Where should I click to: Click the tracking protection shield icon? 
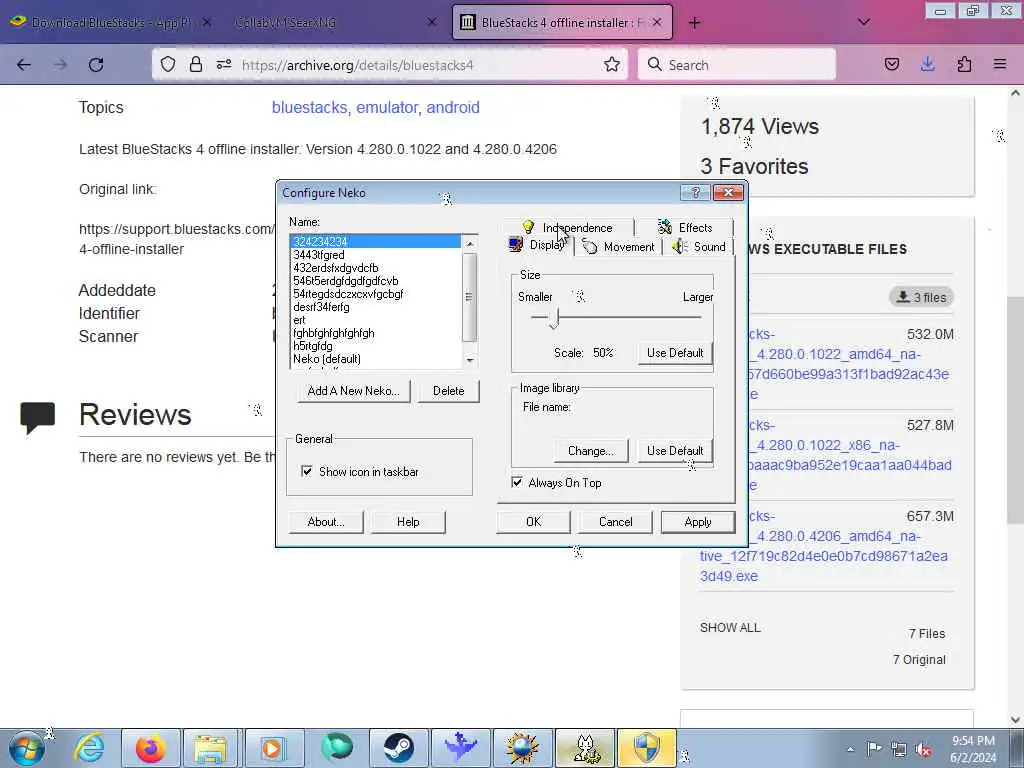click(168, 64)
